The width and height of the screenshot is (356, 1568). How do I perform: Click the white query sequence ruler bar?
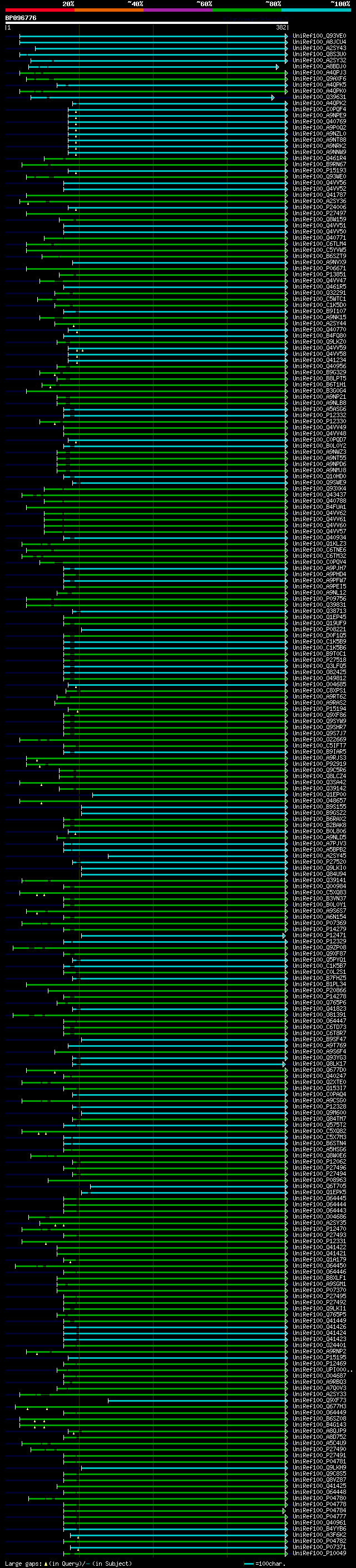(x=147, y=23)
